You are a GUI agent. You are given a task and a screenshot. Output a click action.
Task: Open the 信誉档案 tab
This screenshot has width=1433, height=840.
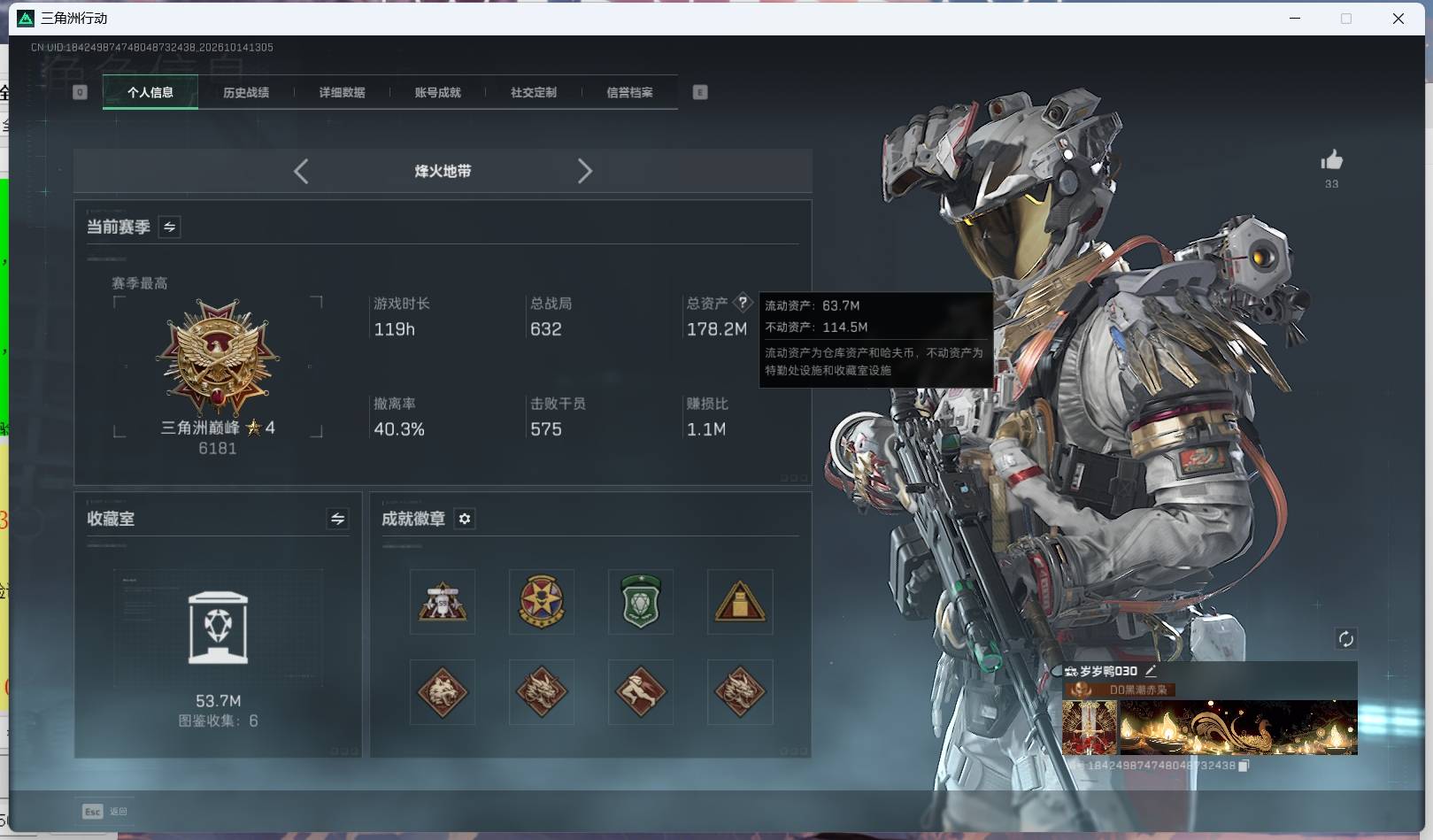tap(629, 92)
